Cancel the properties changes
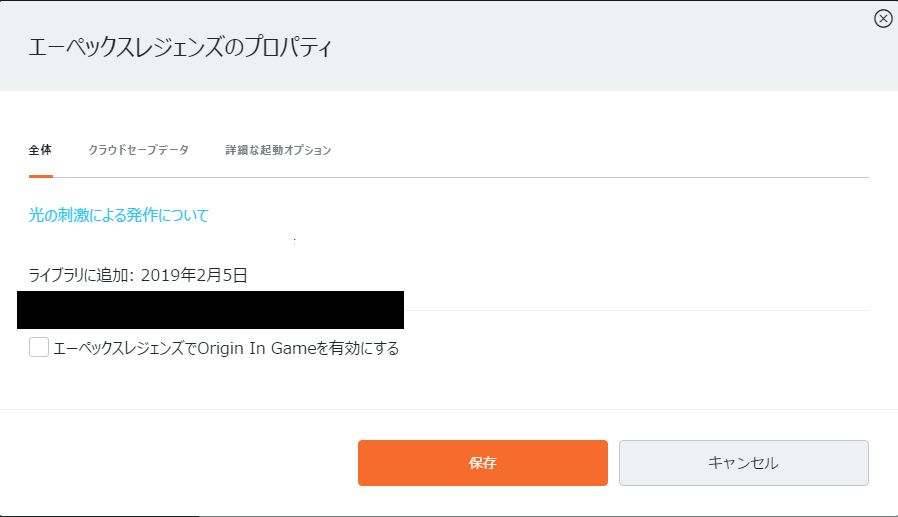Image resolution: width=898 pixels, height=517 pixels. (743, 463)
